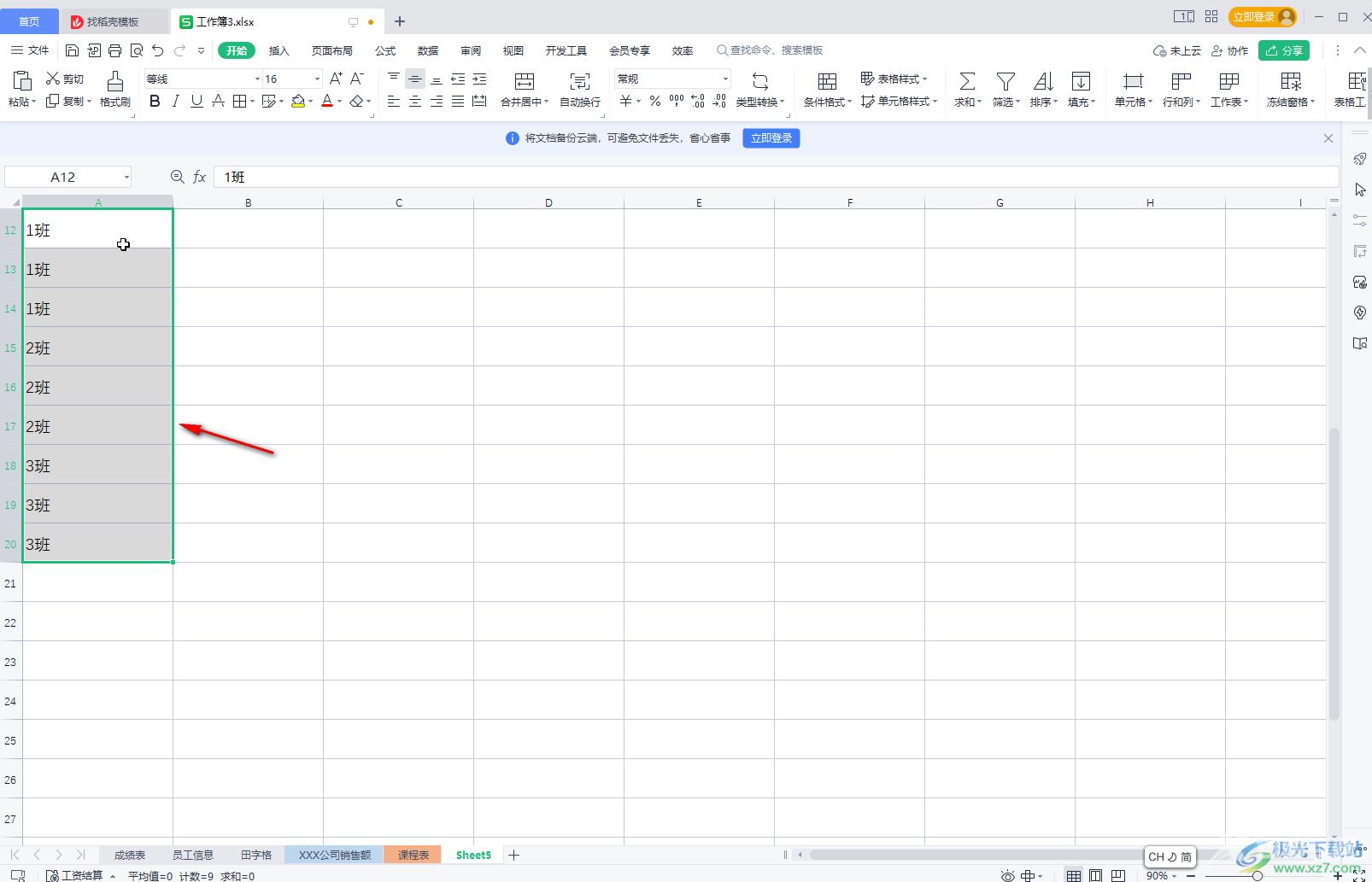Expand the Cell Style dropdown

[935, 101]
